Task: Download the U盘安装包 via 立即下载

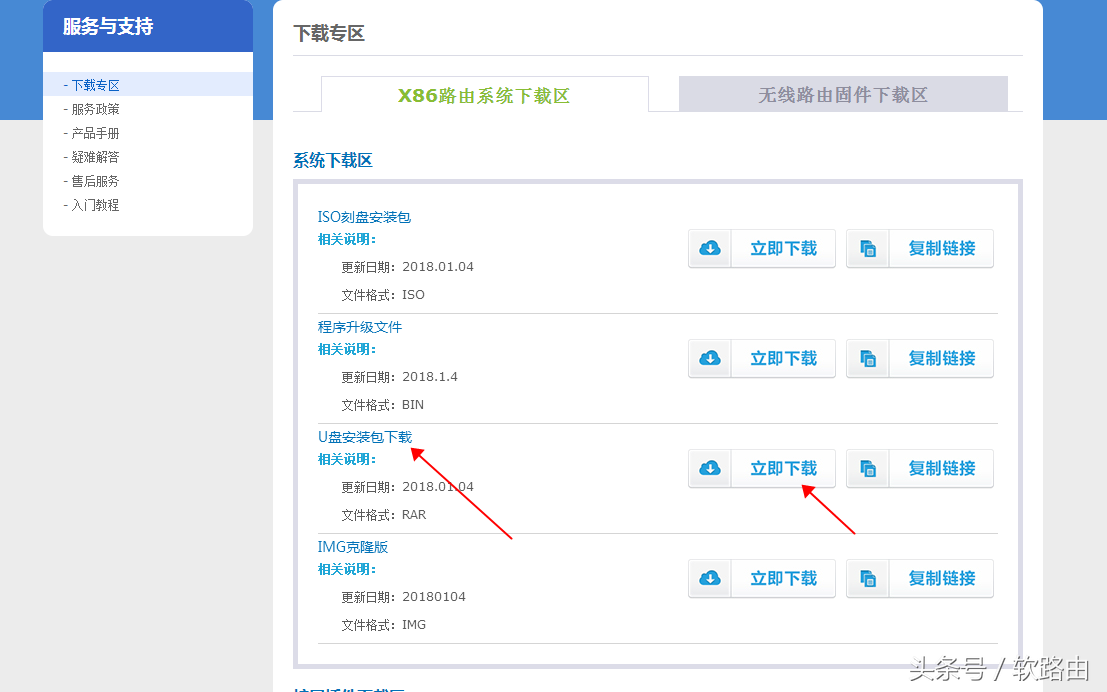Action: point(783,469)
